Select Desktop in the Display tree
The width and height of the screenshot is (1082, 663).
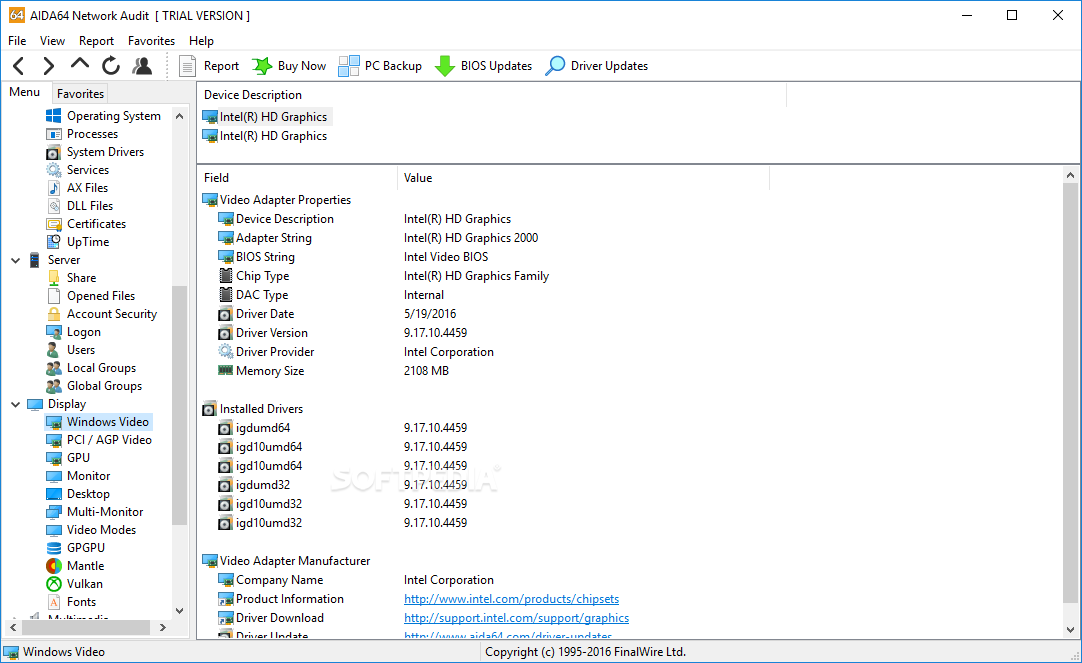[x=78, y=493]
